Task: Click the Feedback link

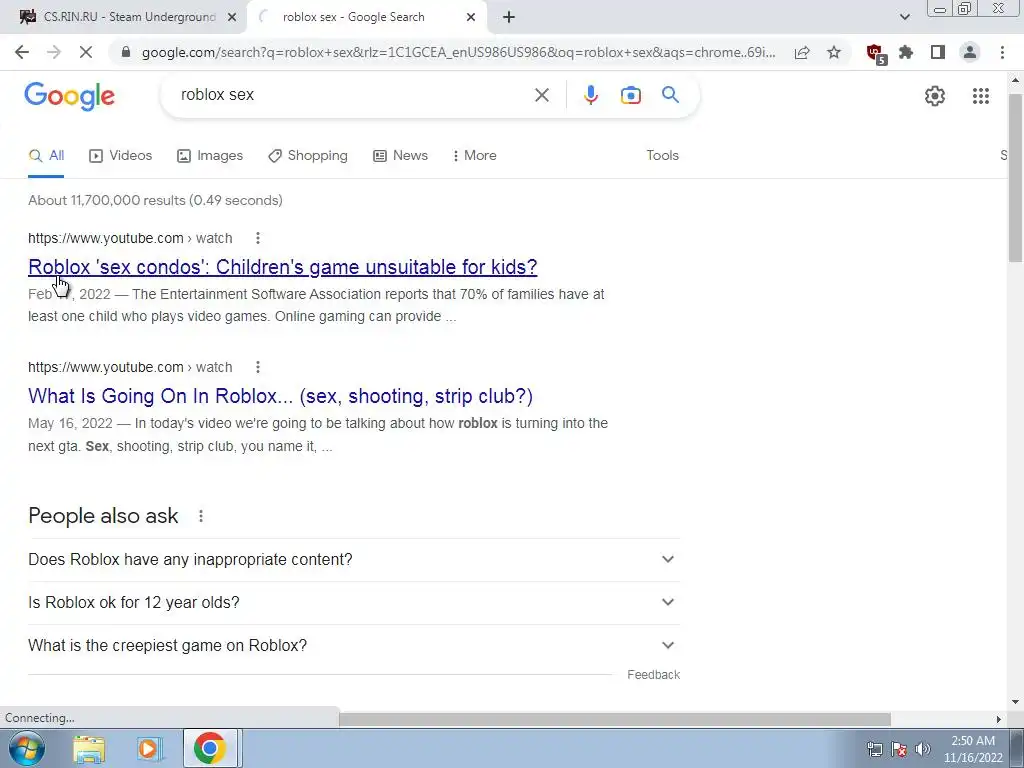Action: [653, 675]
